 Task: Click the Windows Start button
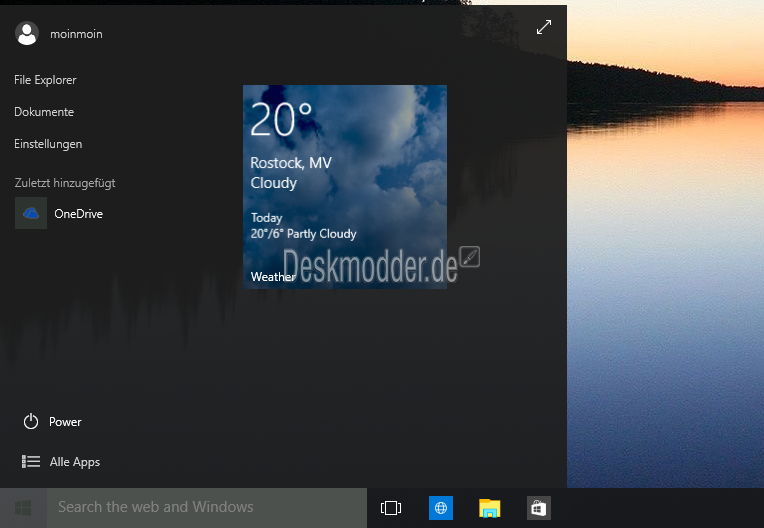tap(23, 508)
